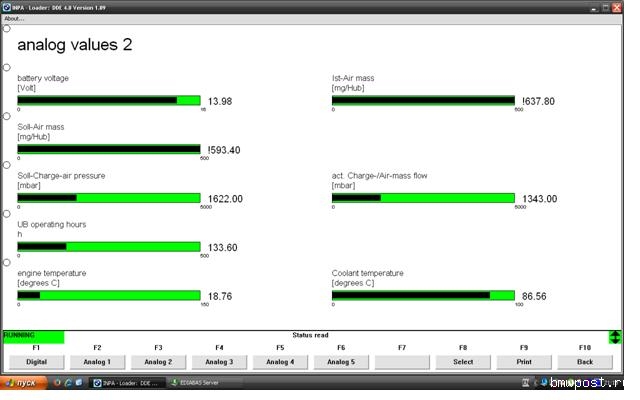The height and width of the screenshot is (400, 640).
Task: Go to Analog 5 page
Action: pyautogui.click(x=341, y=361)
